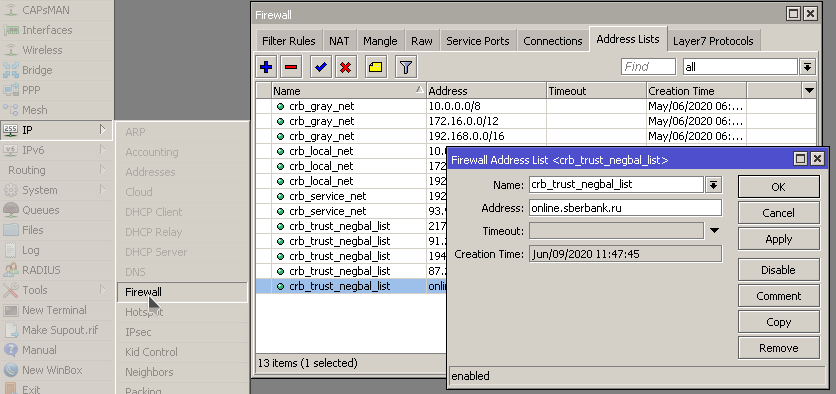Open Interfaces in sidebar
This screenshot has height=394, width=836.
[x=57, y=30]
